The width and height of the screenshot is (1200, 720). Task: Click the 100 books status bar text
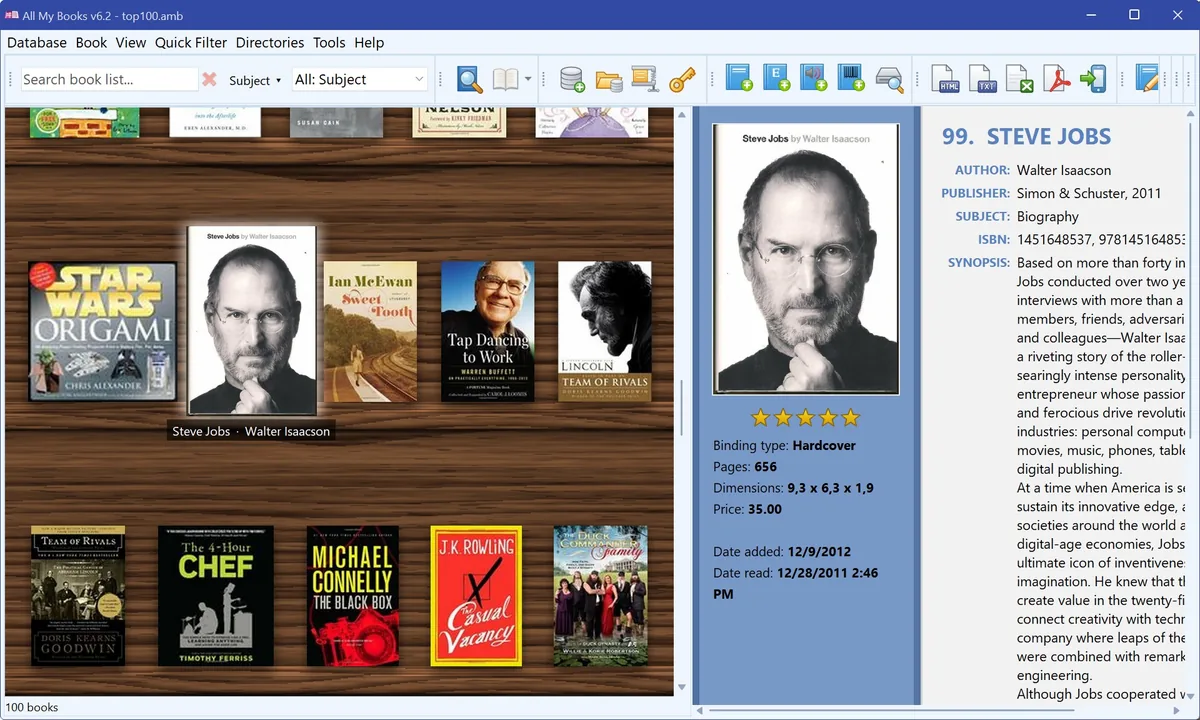click(32, 707)
